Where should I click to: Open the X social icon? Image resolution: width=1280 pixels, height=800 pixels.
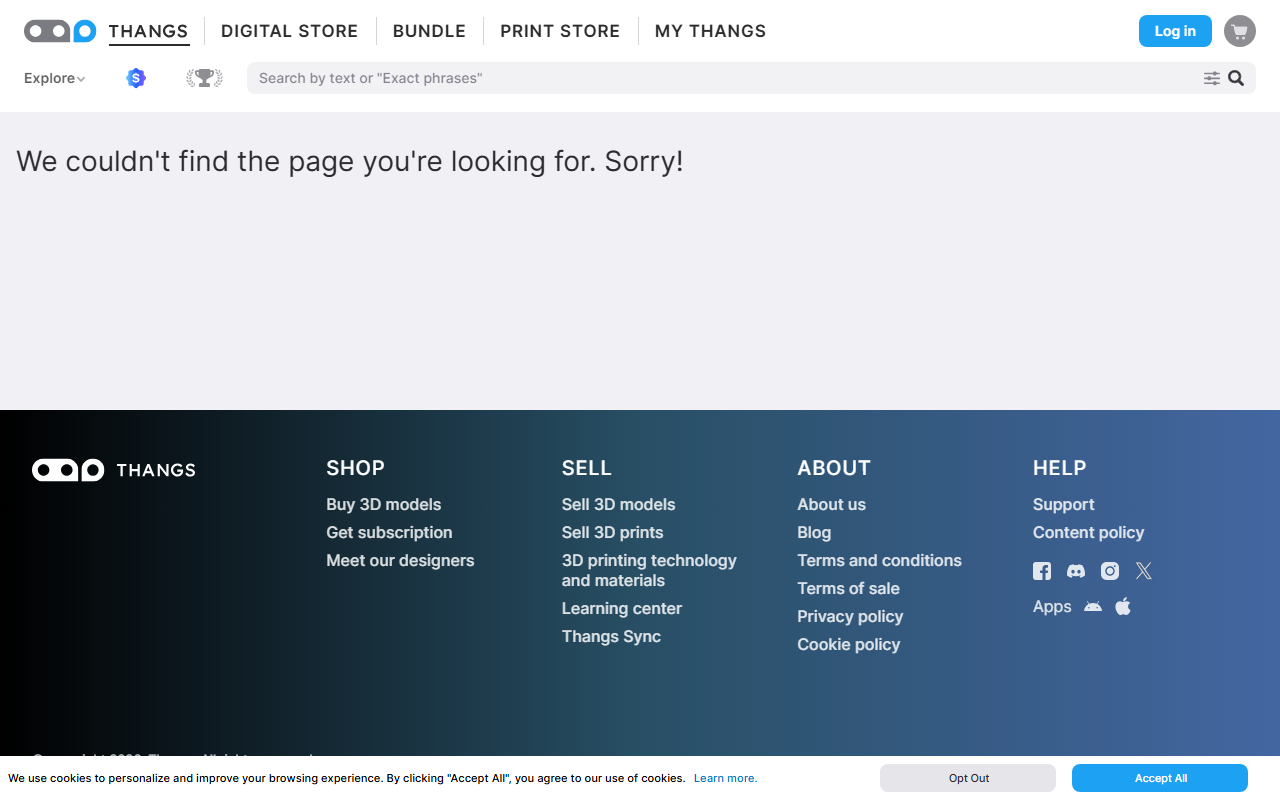pos(1144,571)
